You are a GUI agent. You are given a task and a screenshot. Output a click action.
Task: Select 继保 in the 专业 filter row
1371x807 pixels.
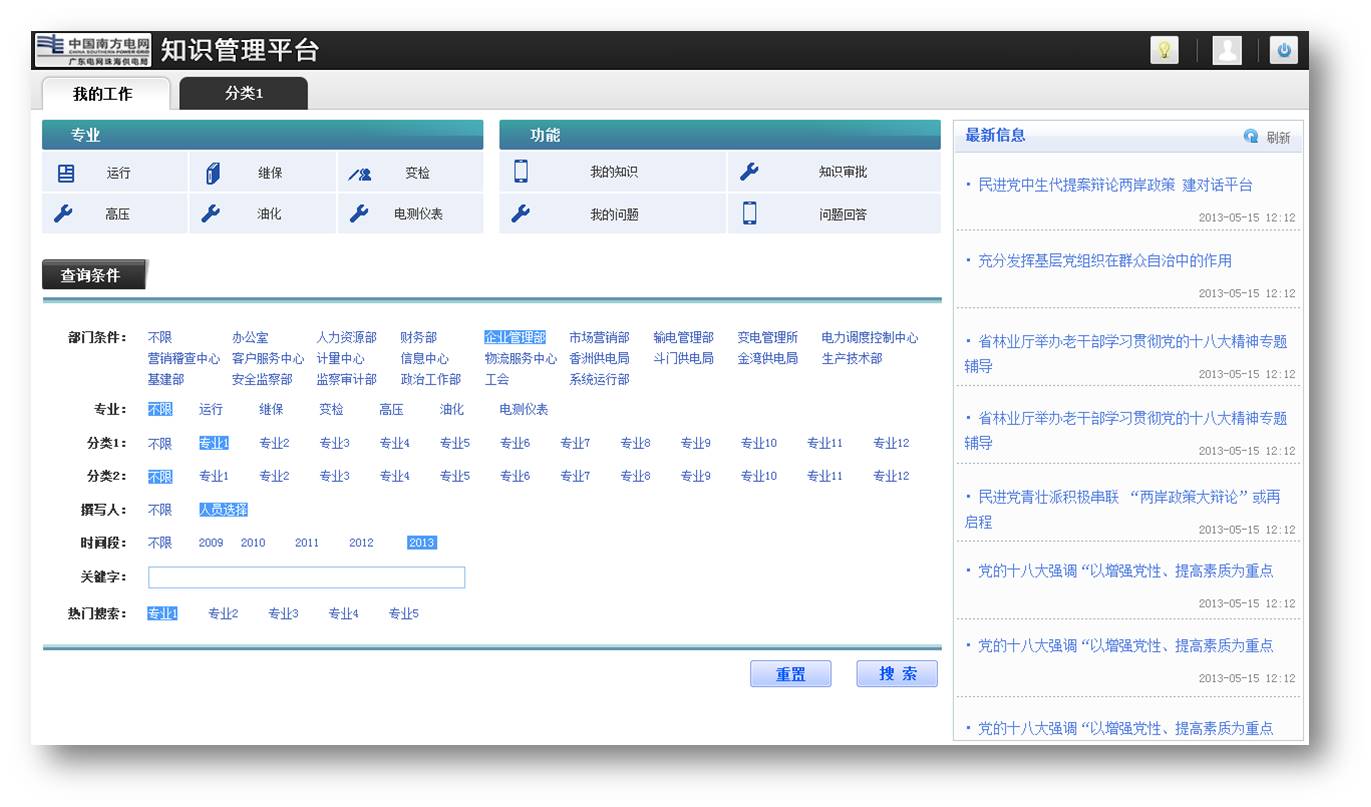pos(271,409)
